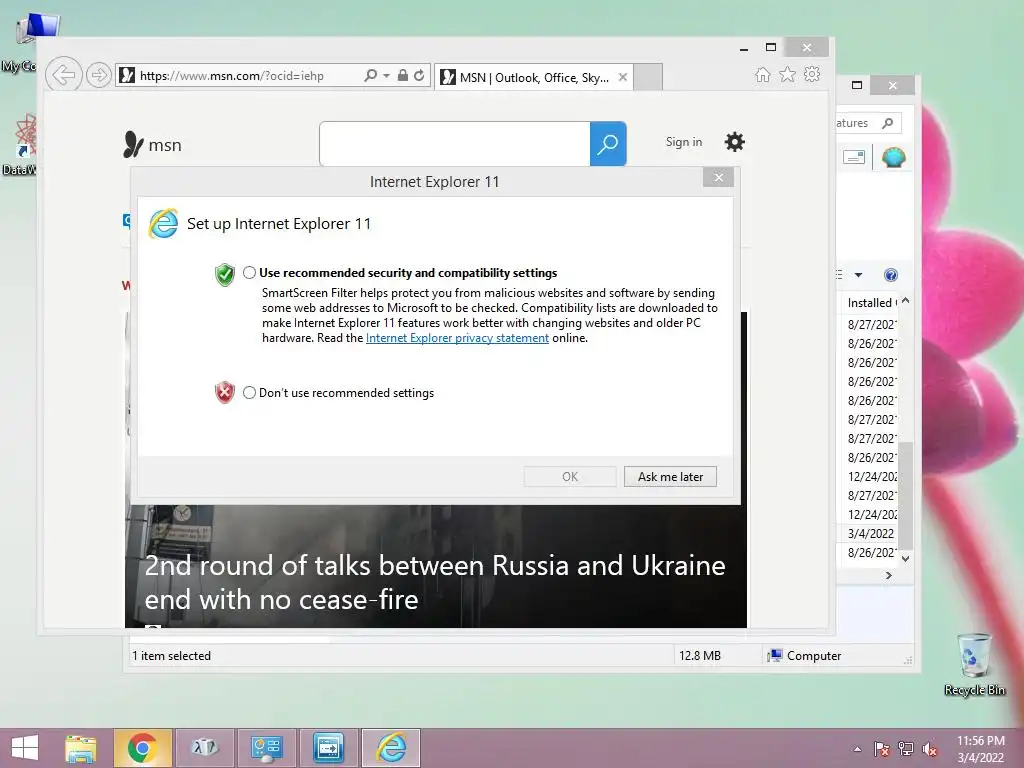Refresh the page with the reload icon

[419, 75]
